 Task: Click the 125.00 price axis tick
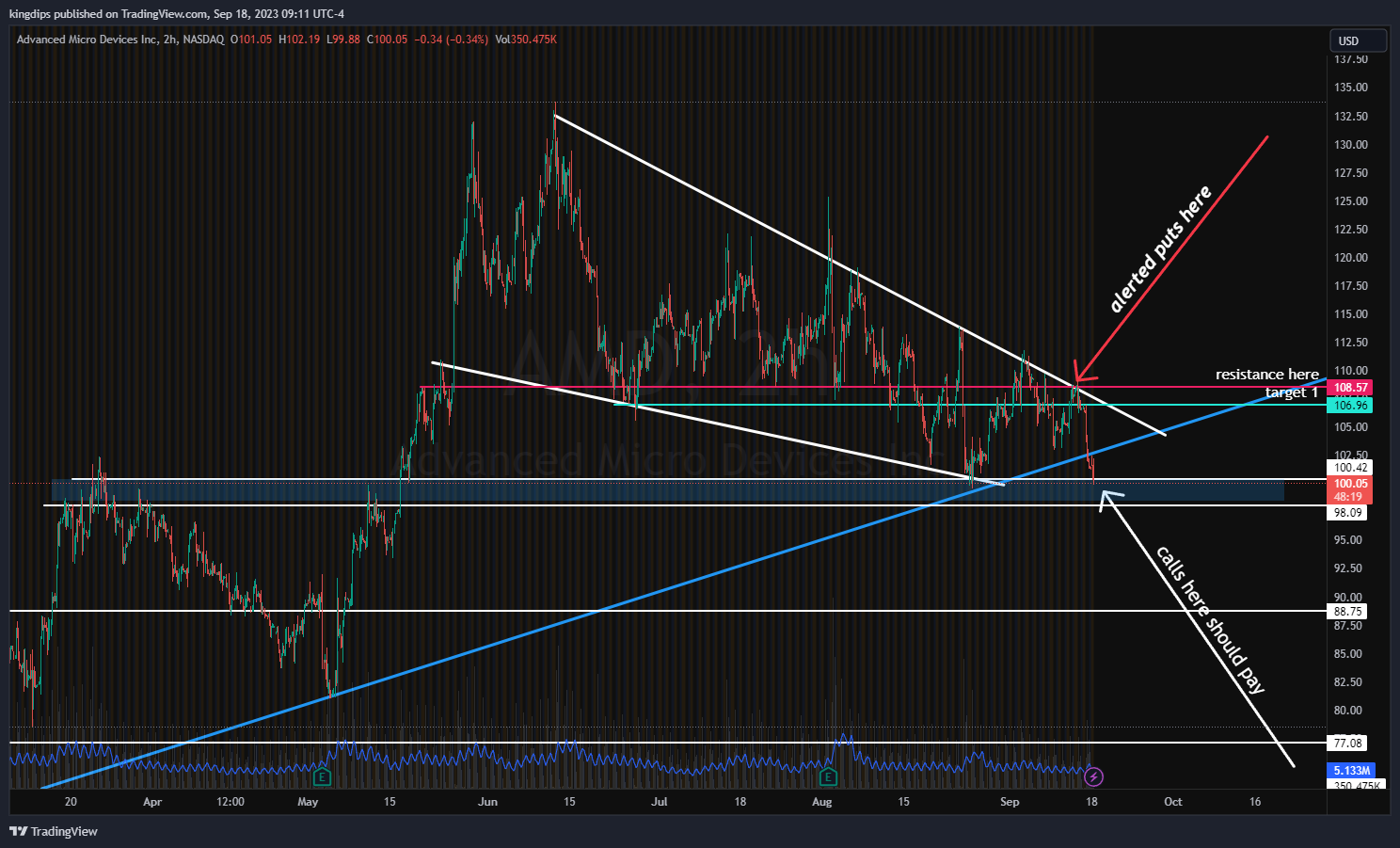tap(1350, 201)
